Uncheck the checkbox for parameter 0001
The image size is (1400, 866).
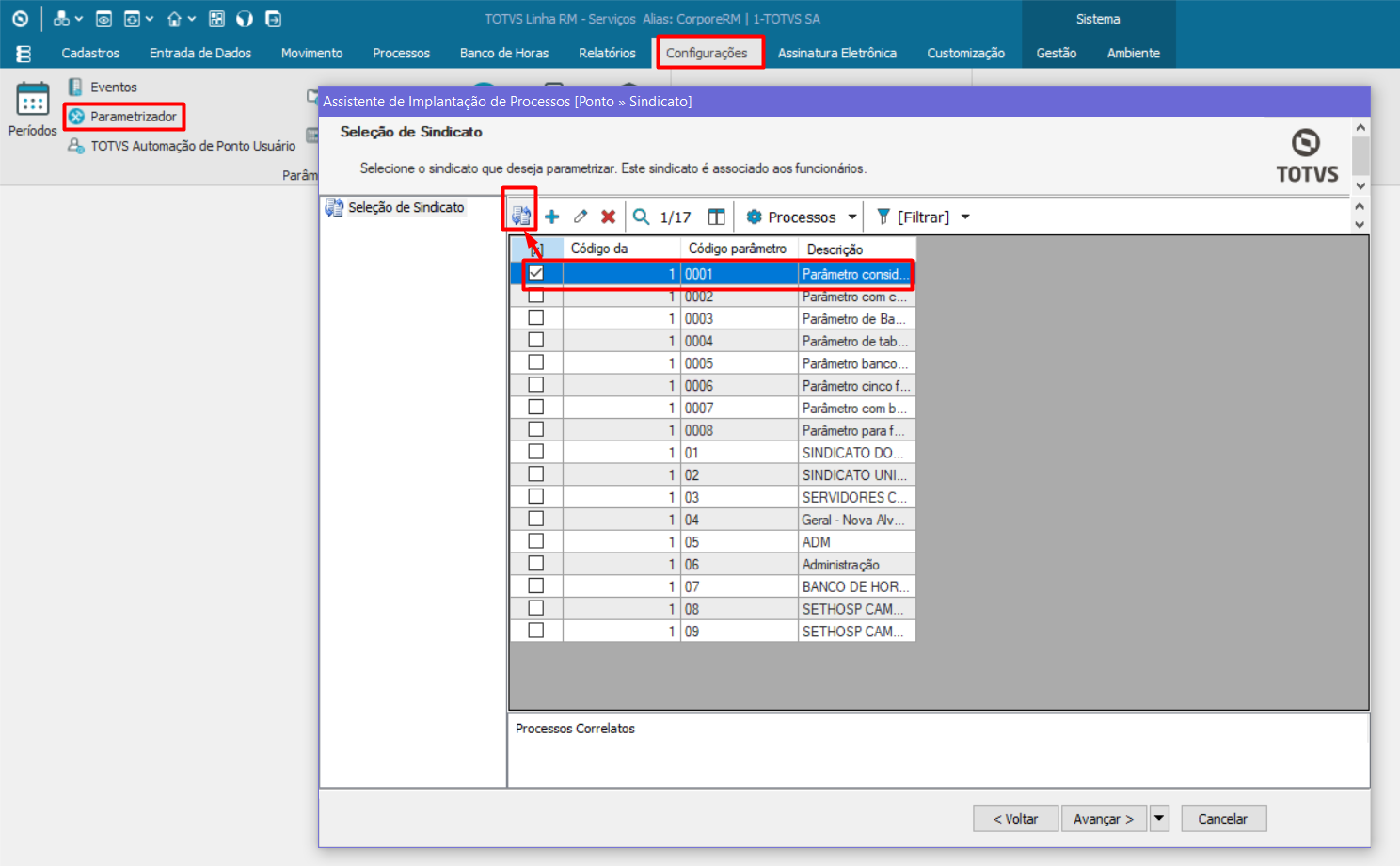coord(536,273)
